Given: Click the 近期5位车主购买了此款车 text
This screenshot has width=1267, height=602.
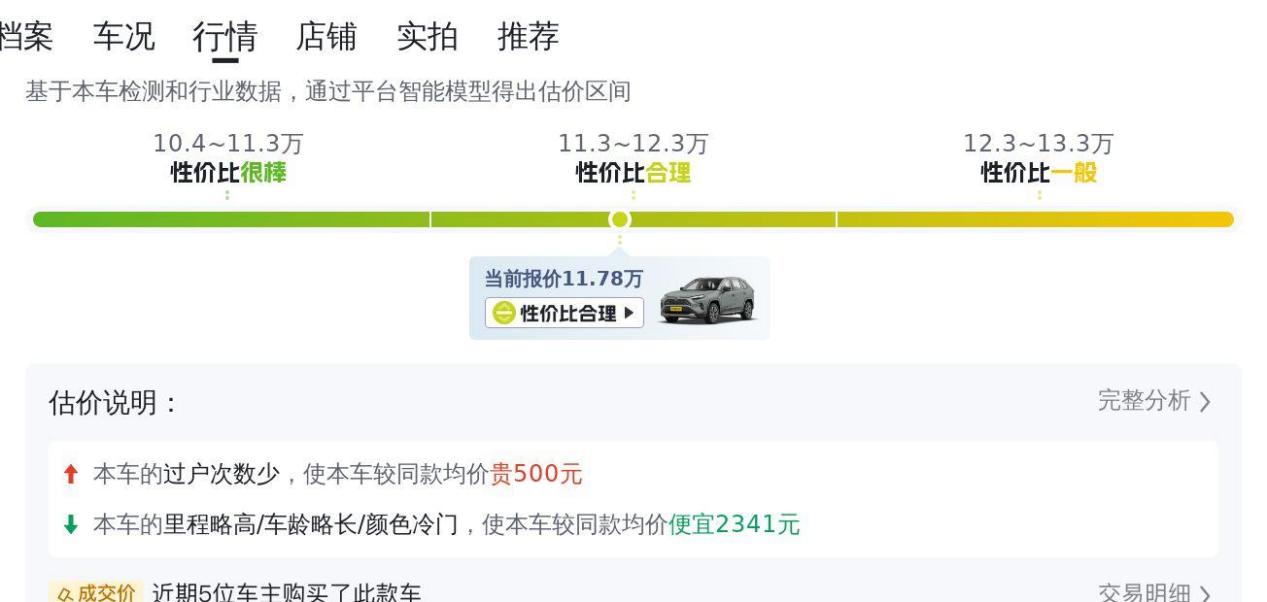Looking at the screenshot, I should pyautogui.click(x=286, y=593).
